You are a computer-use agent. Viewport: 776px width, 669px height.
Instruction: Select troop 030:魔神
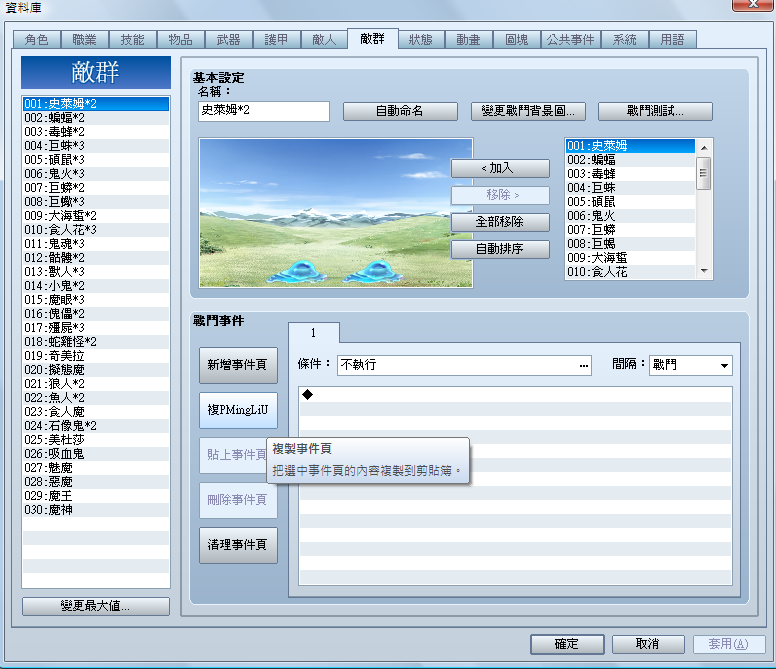(x=96, y=510)
